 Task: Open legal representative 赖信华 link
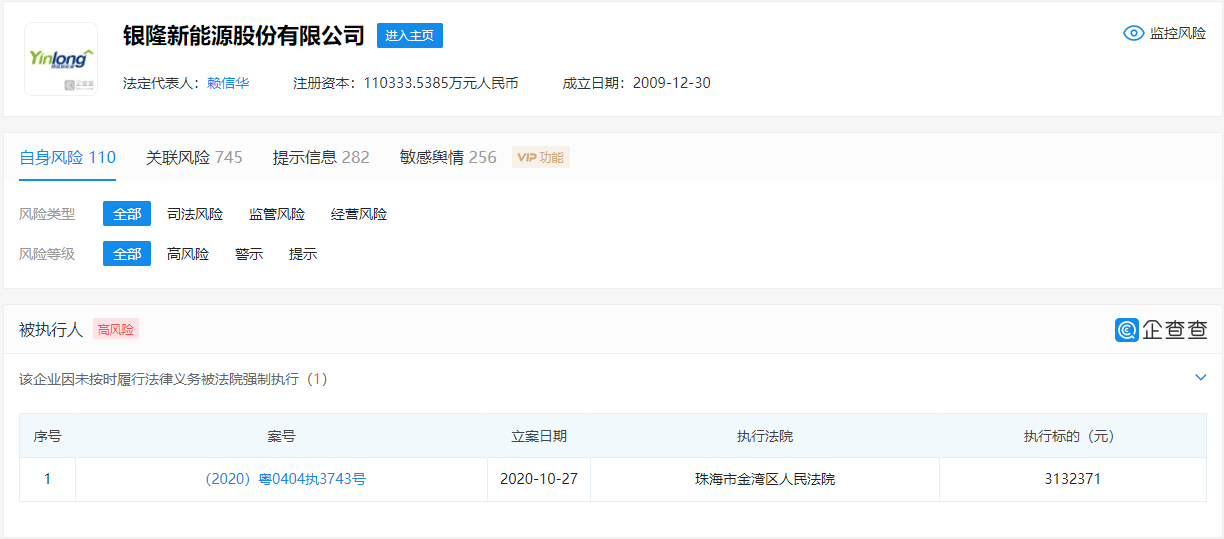point(228,83)
